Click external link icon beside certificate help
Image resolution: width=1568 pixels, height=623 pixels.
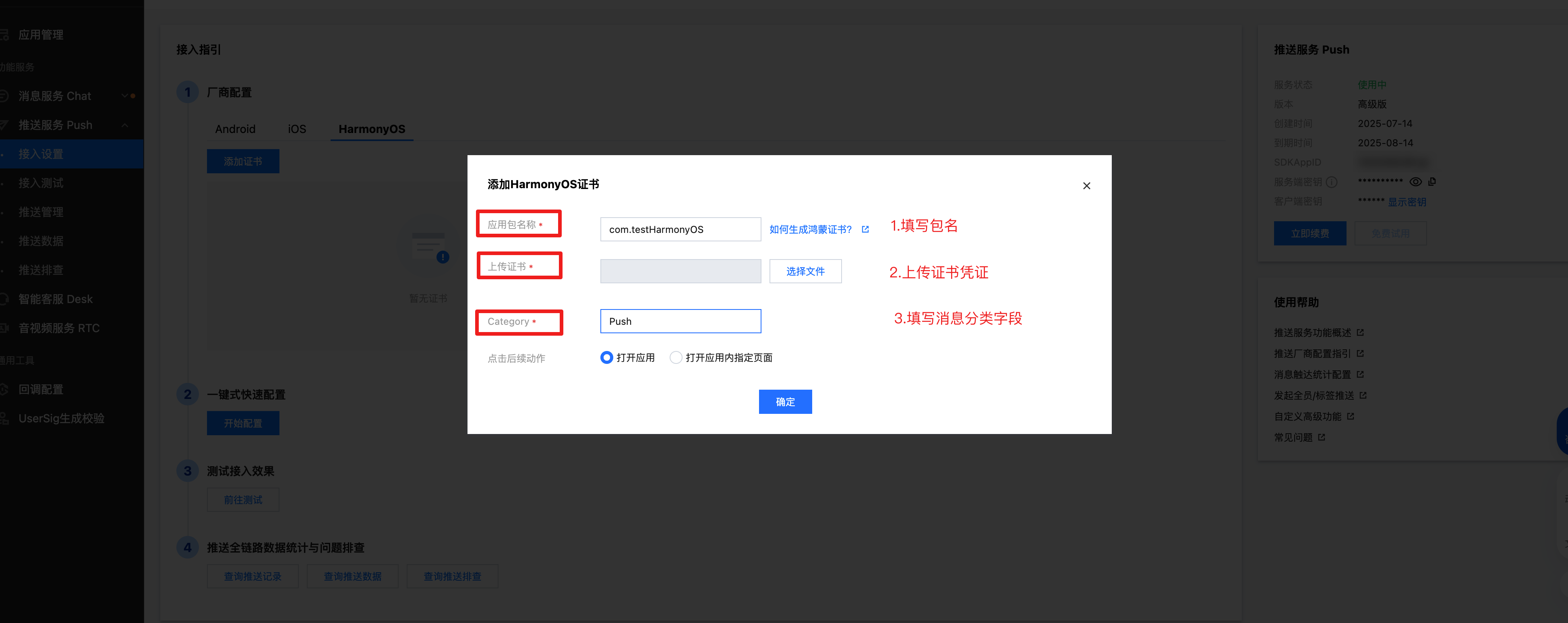click(x=865, y=230)
